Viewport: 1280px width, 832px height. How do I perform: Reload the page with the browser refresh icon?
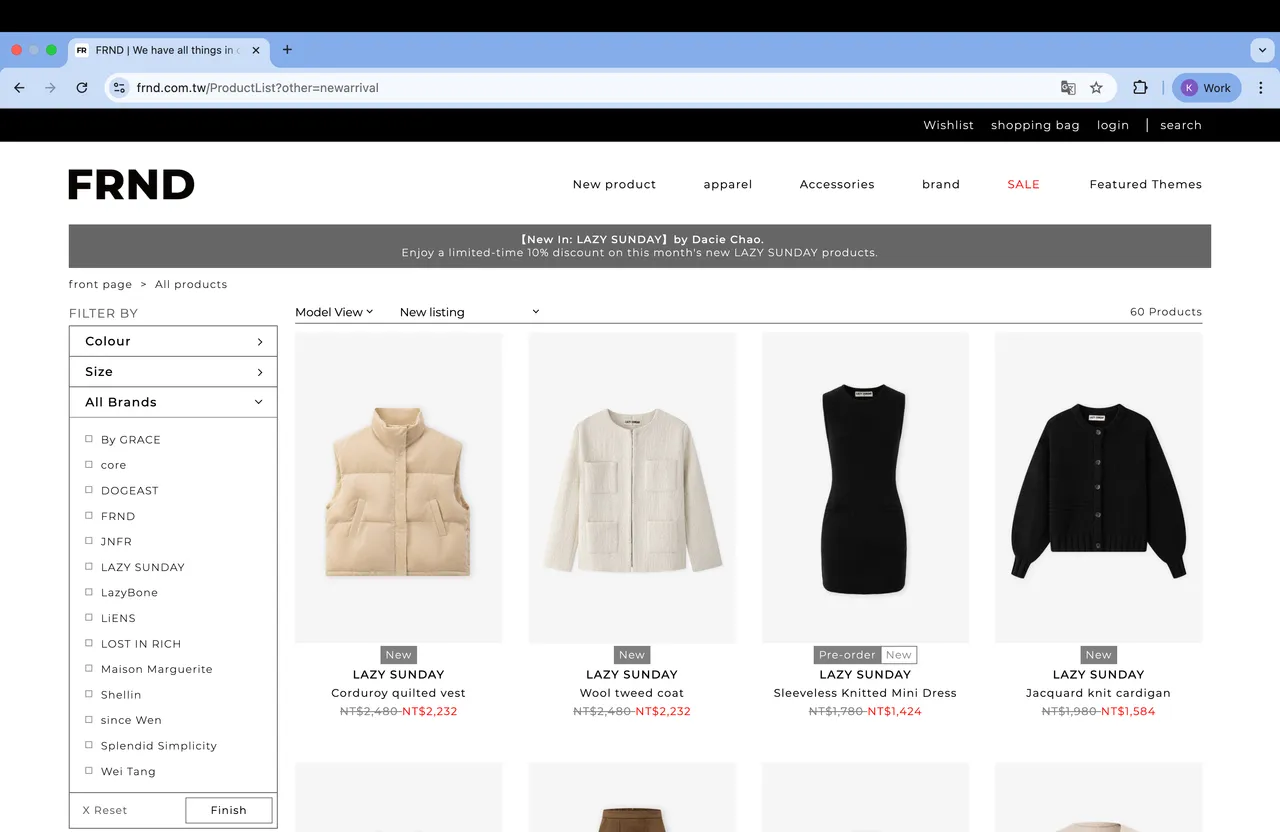click(x=82, y=88)
